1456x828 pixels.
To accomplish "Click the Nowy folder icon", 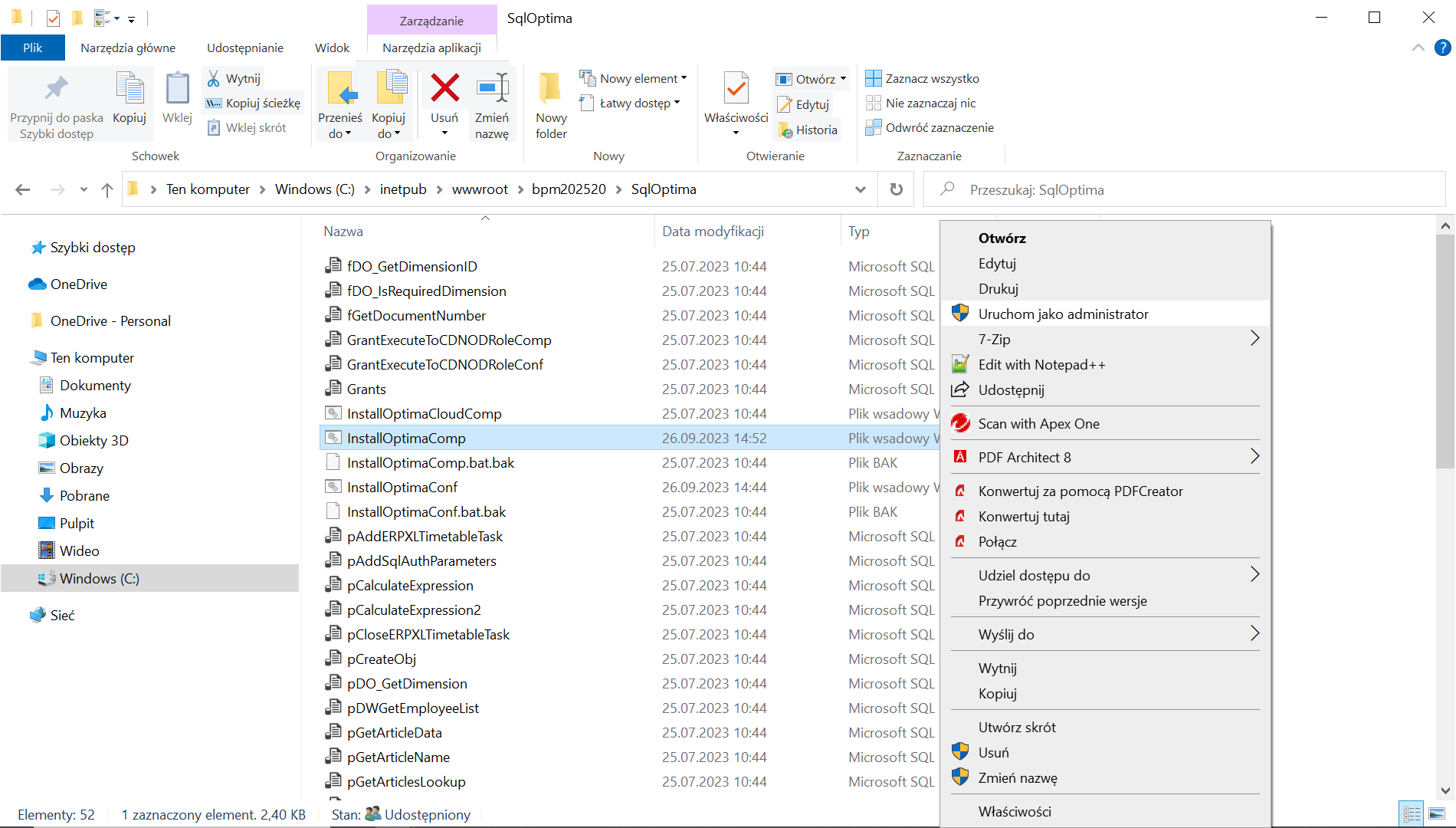I will [x=550, y=88].
